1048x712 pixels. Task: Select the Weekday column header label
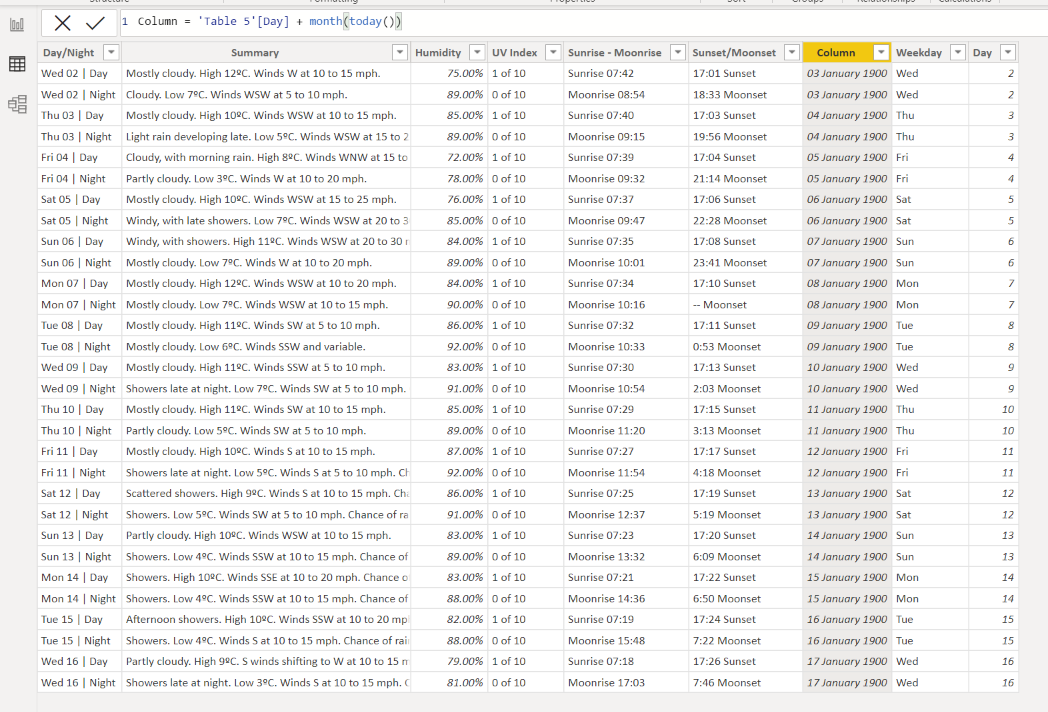coord(918,53)
